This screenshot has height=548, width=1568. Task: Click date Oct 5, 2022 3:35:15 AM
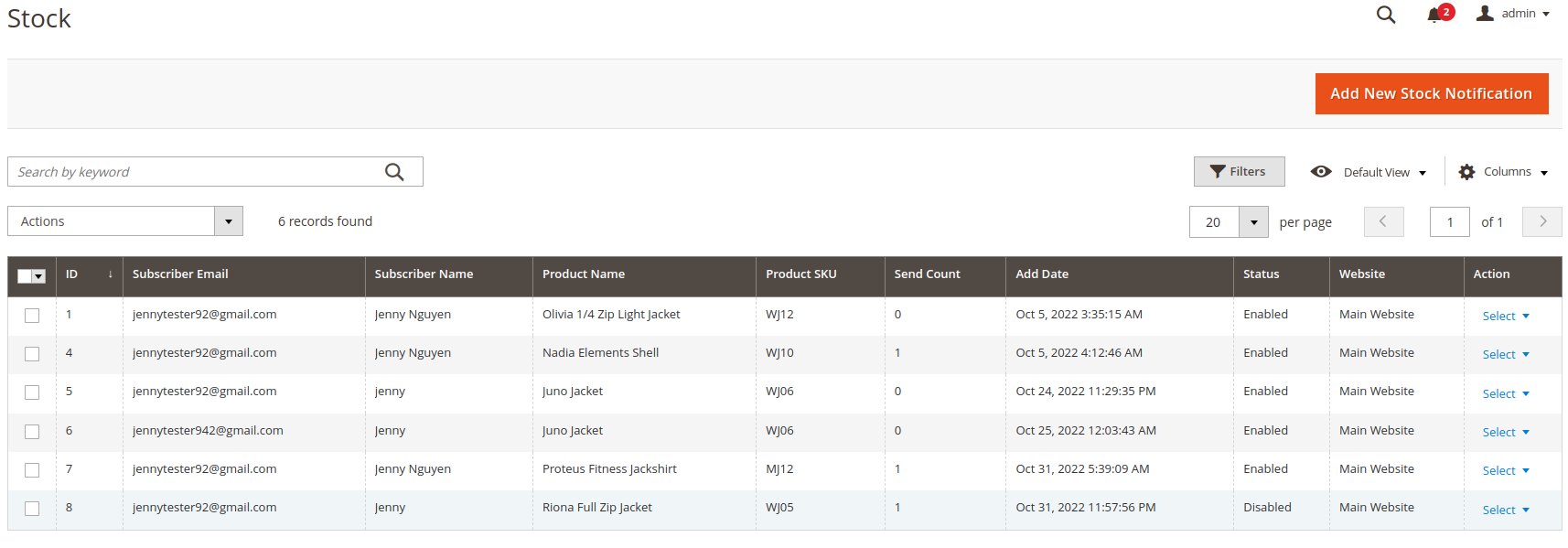[1079, 314]
